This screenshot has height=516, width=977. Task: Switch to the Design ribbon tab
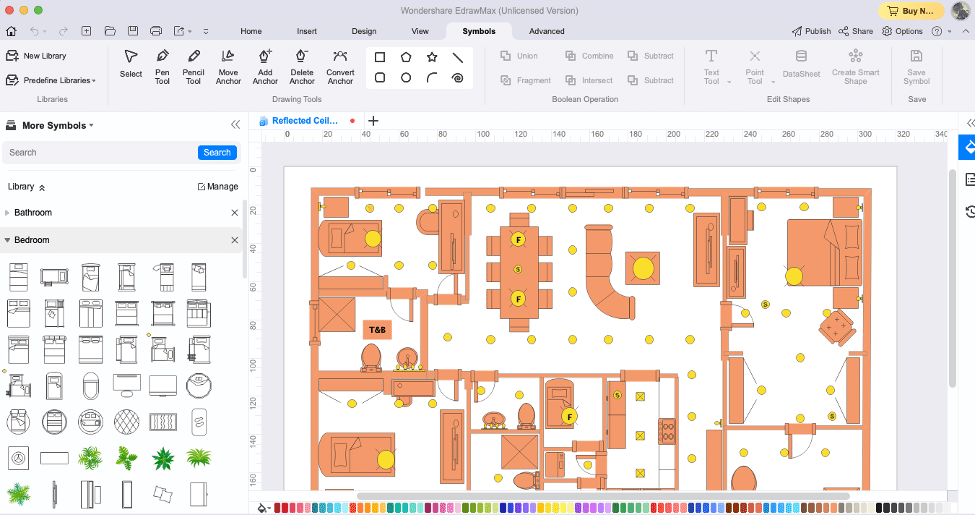(x=364, y=31)
